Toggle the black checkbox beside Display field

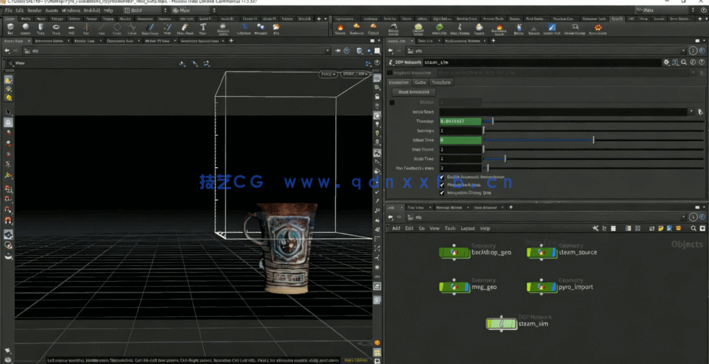[392, 103]
